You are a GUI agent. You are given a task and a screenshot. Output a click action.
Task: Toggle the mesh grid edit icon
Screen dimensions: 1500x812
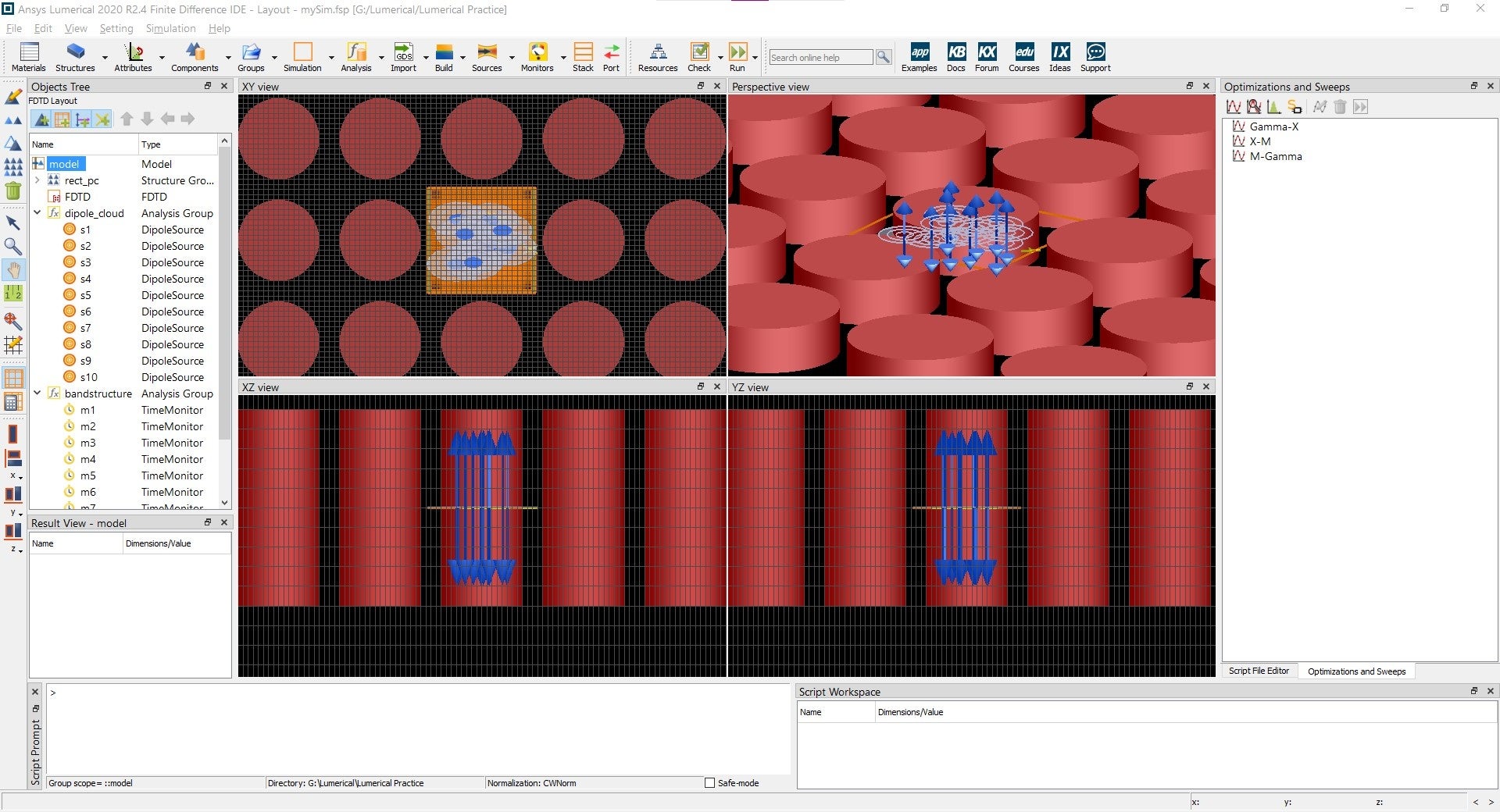(x=13, y=344)
